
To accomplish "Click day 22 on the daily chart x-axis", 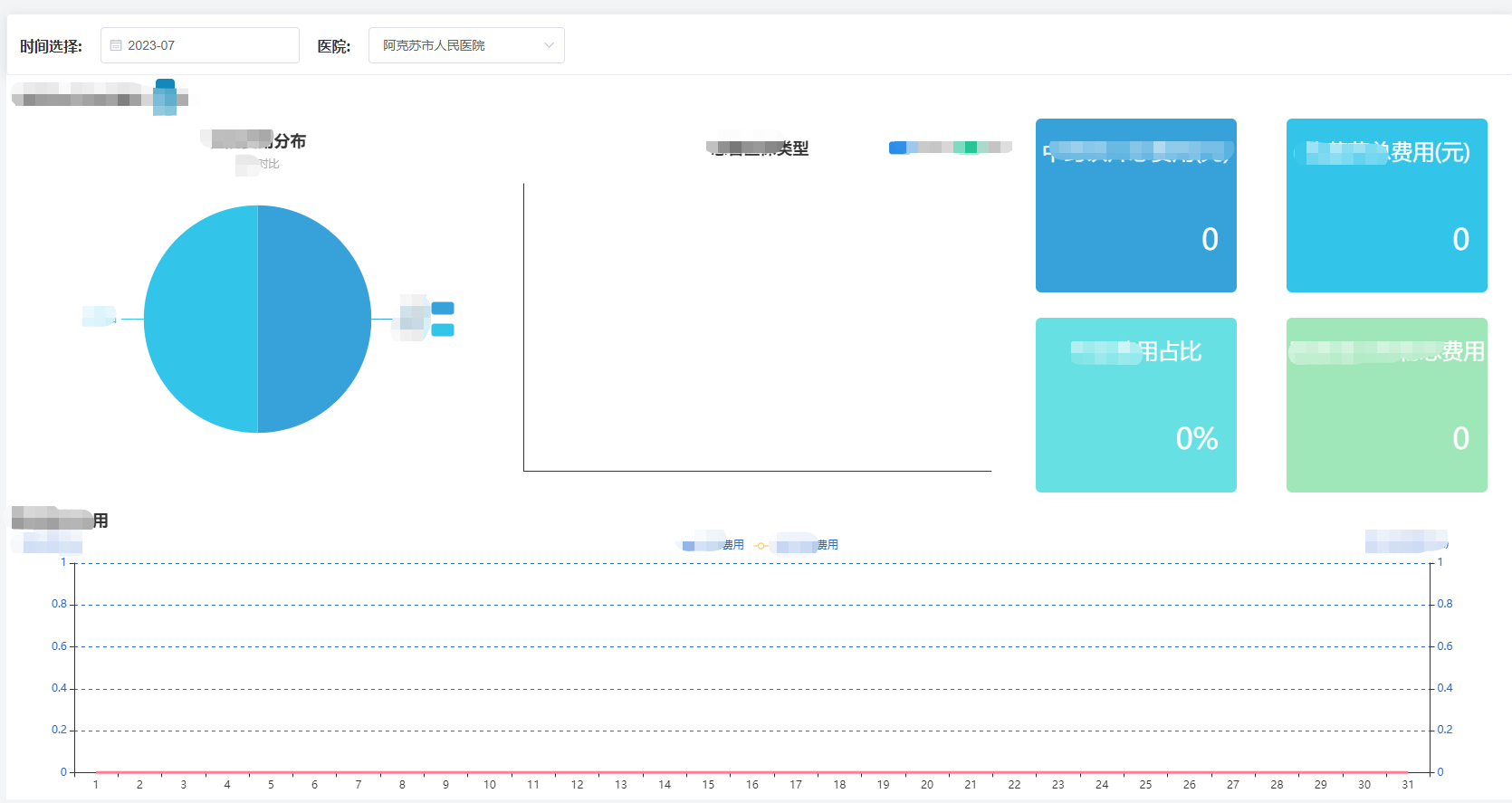I will point(1014,785).
